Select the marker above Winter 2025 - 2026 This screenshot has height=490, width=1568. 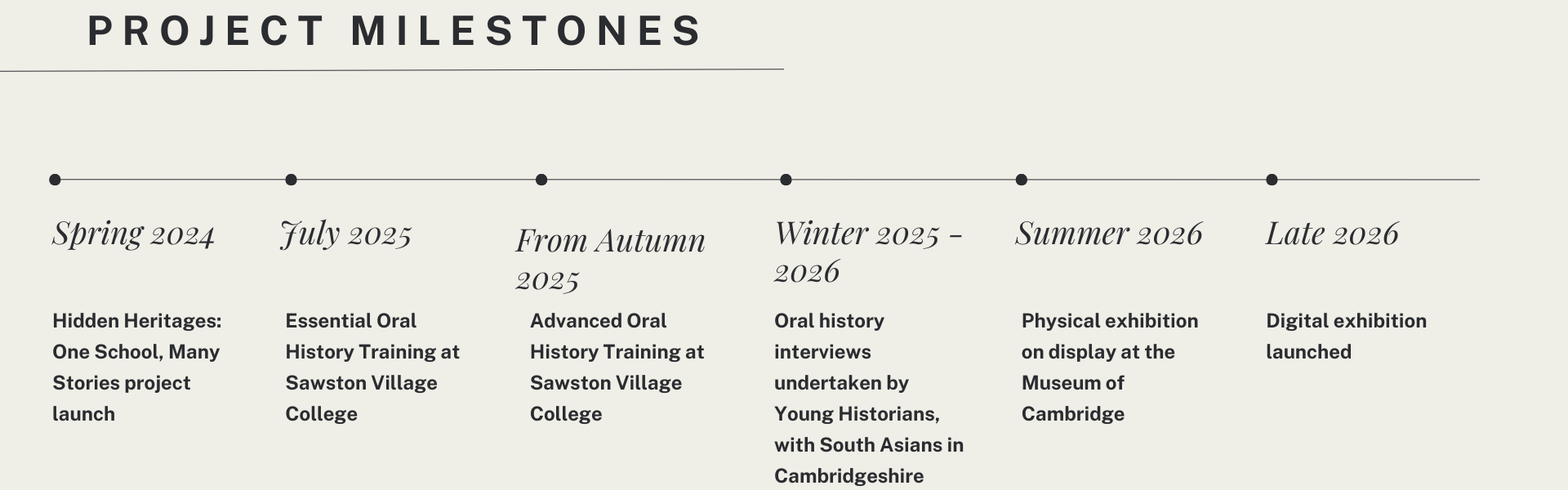pos(786,180)
